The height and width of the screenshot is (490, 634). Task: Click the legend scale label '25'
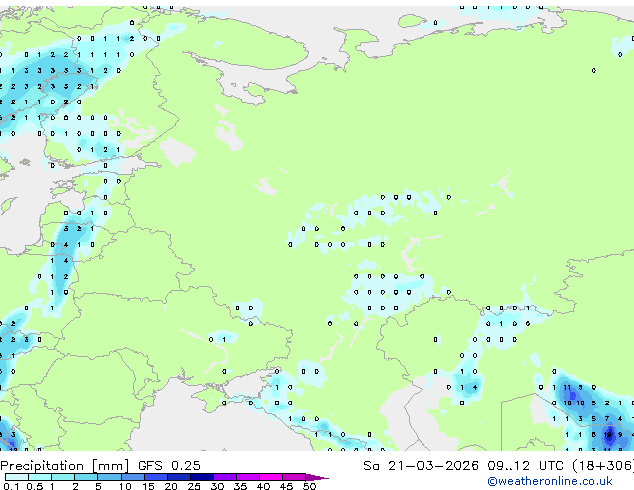pyautogui.click(x=194, y=486)
